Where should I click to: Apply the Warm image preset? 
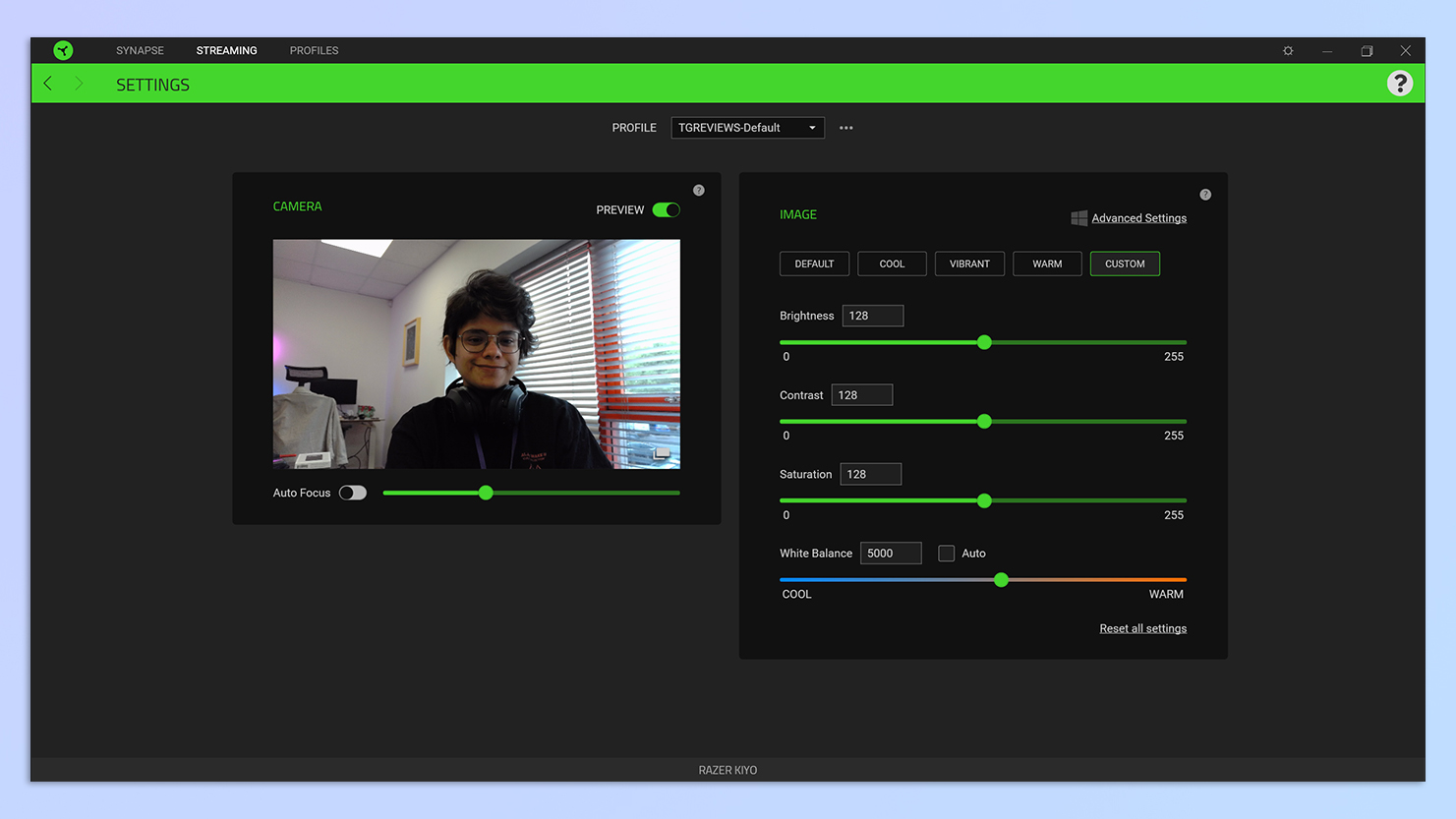tap(1047, 263)
